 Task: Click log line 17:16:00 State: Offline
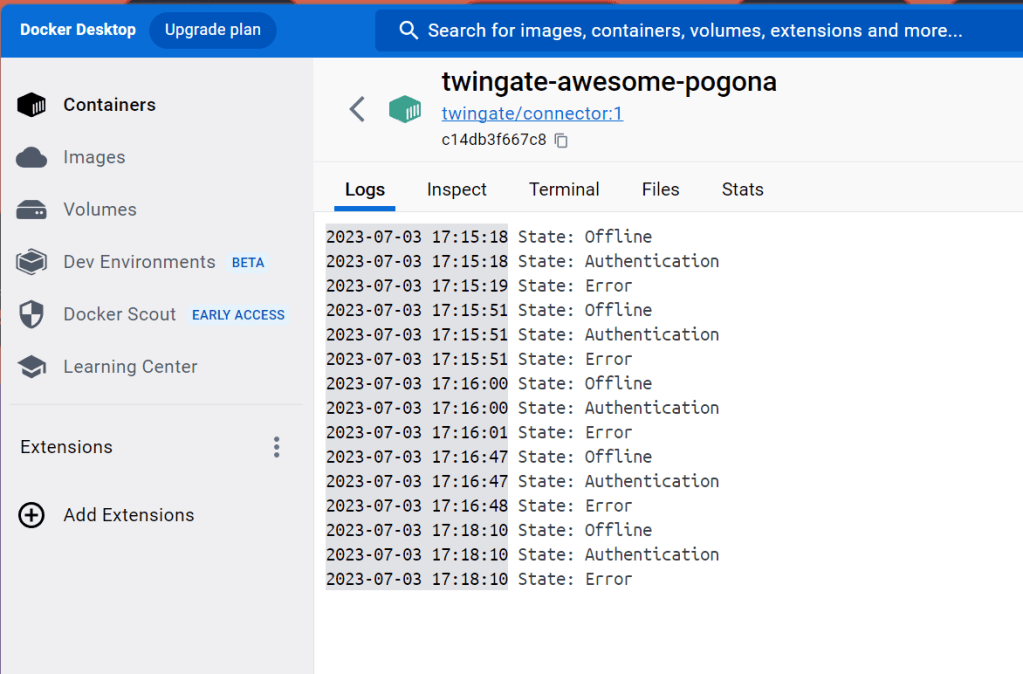pos(489,384)
